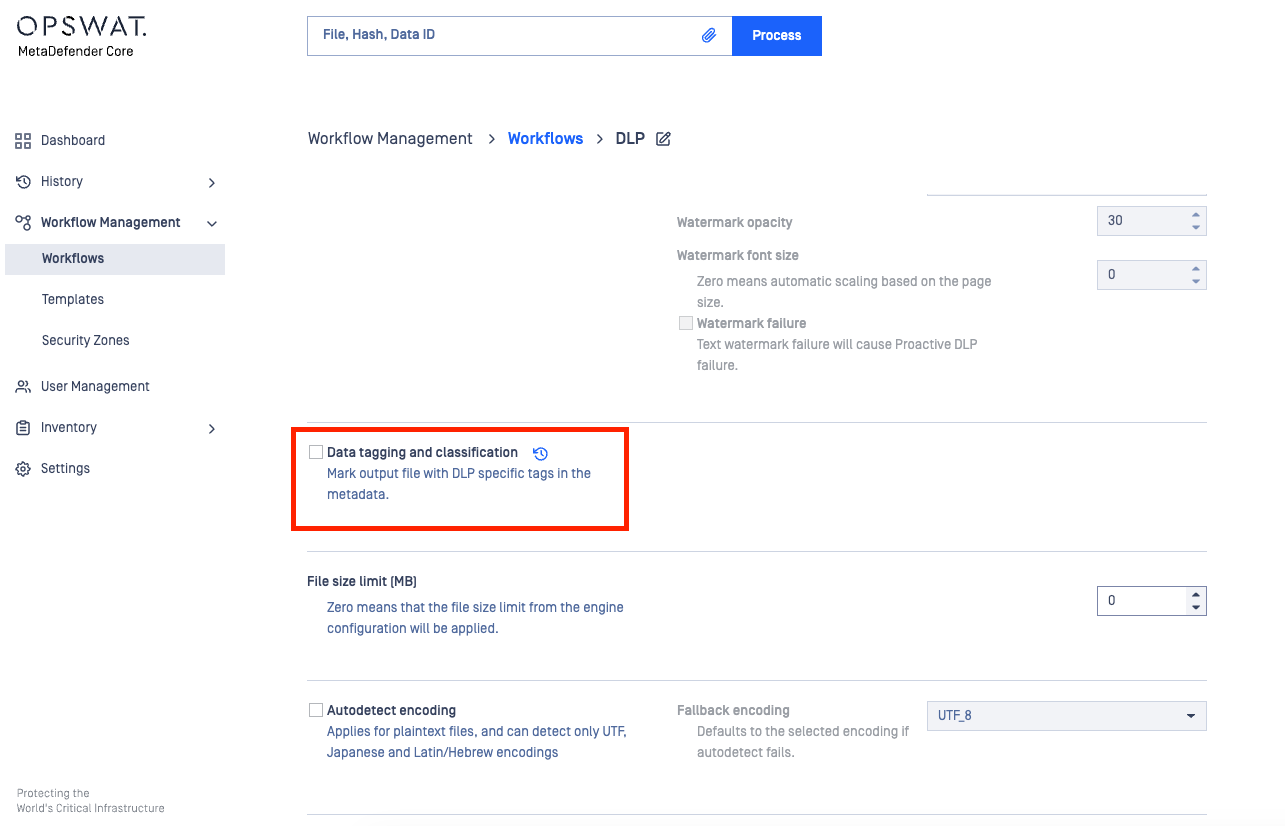Collapse the Workflow Management chevron

(x=211, y=224)
